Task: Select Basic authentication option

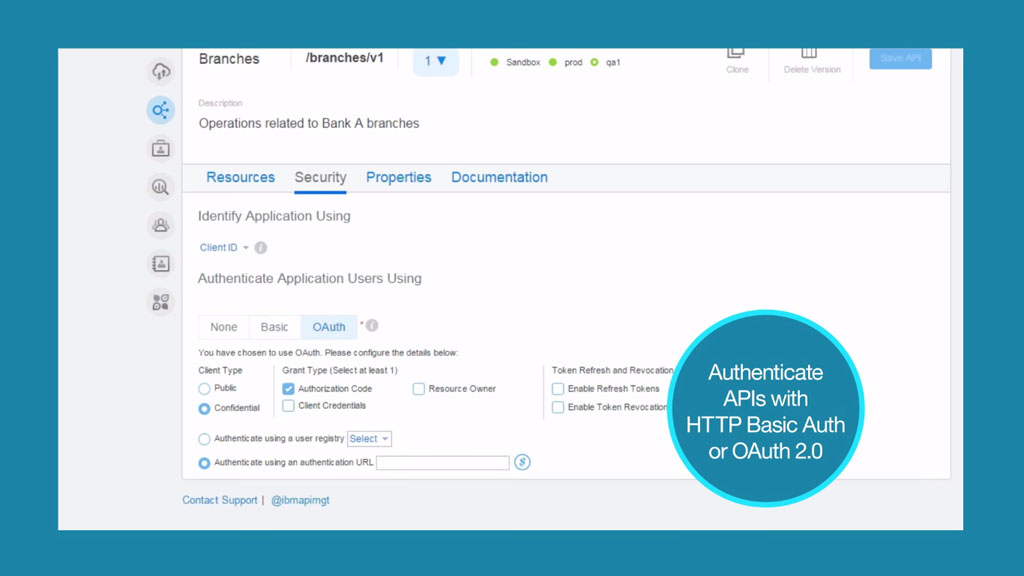Action: pos(274,327)
